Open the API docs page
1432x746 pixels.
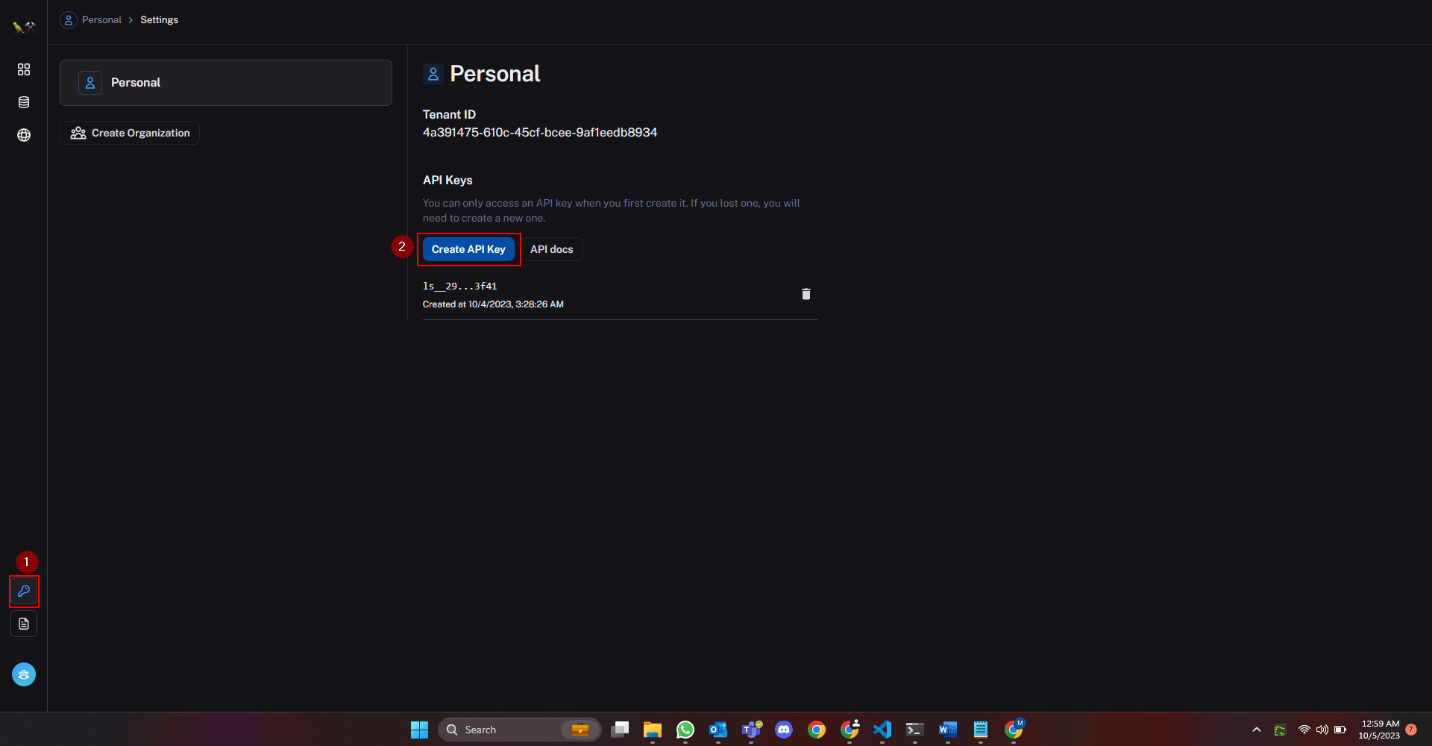pyautogui.click(x=552, y=249)
